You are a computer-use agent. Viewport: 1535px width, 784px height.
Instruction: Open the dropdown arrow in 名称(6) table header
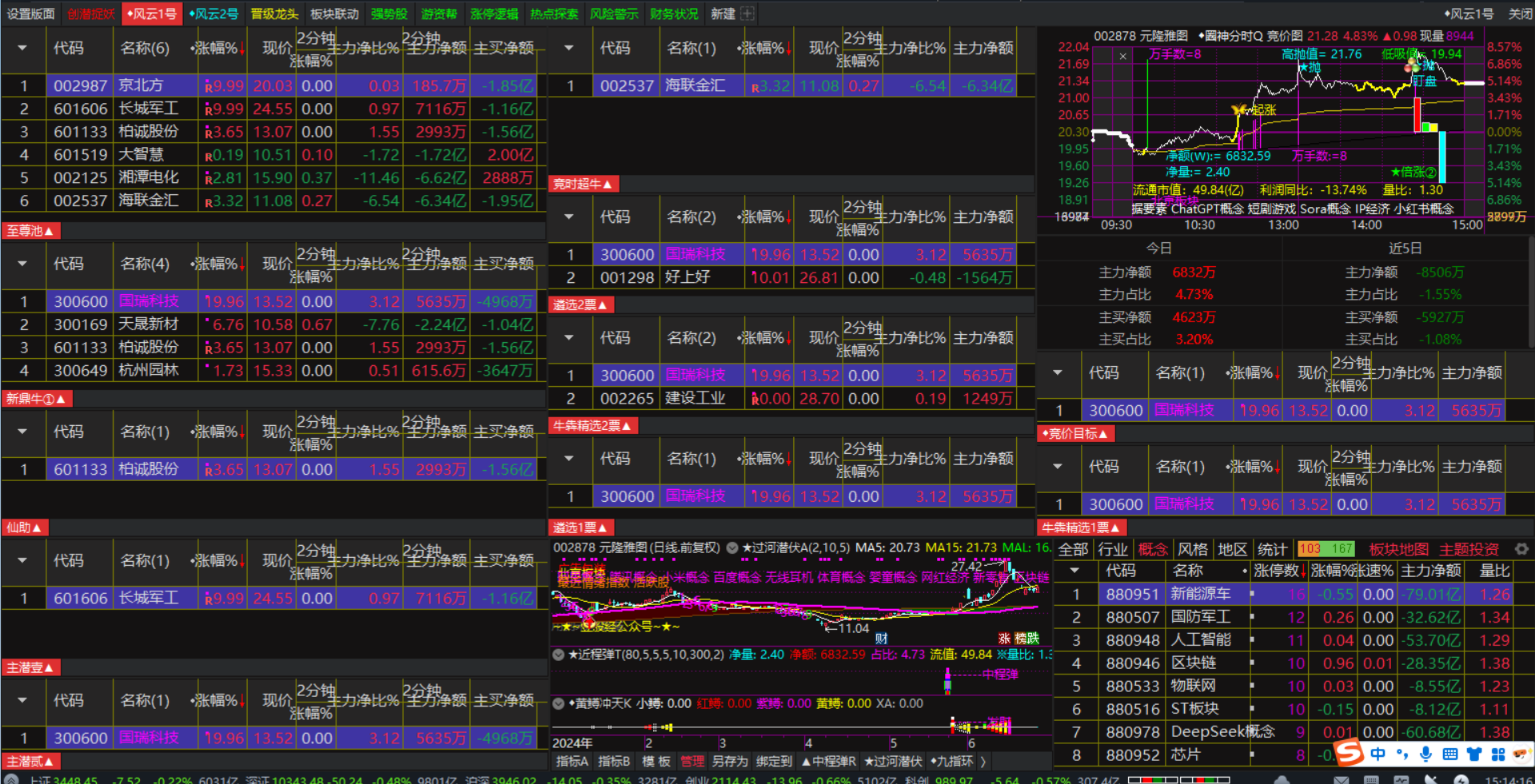coord(22,48)
